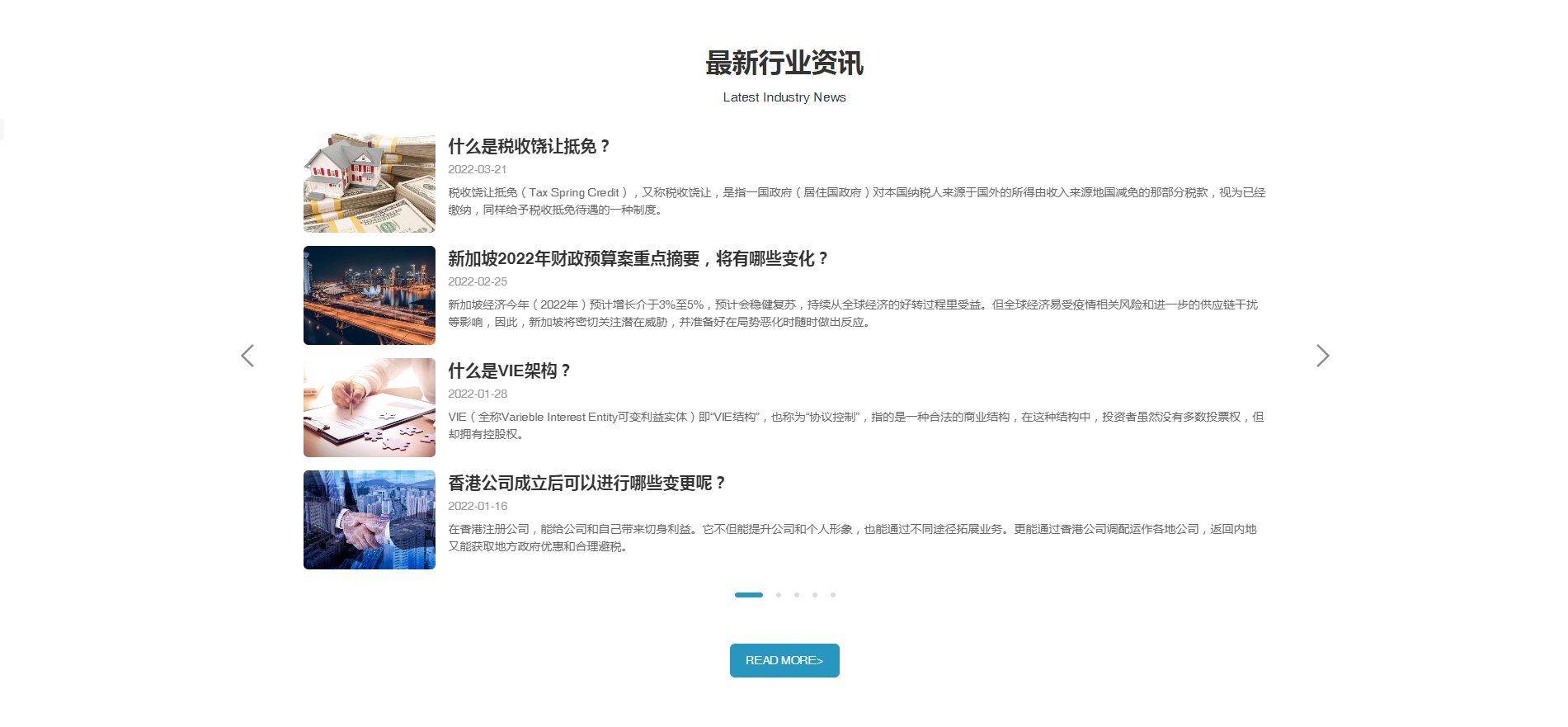The width and height of the screenshot is (1568, 727).
Task: Click summary starting 税收饶让抵免（Tax Spring Credit）
Action: (x=856, y=201)
